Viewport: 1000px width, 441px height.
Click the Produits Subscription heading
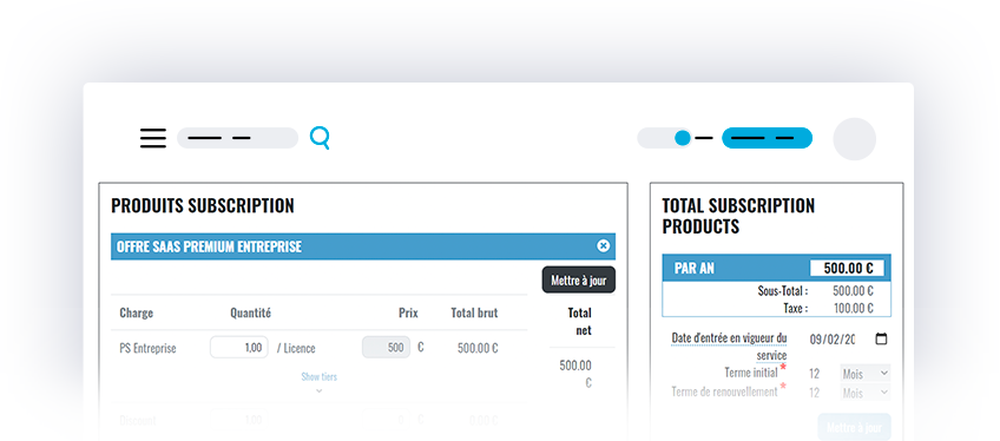(202, 206)
